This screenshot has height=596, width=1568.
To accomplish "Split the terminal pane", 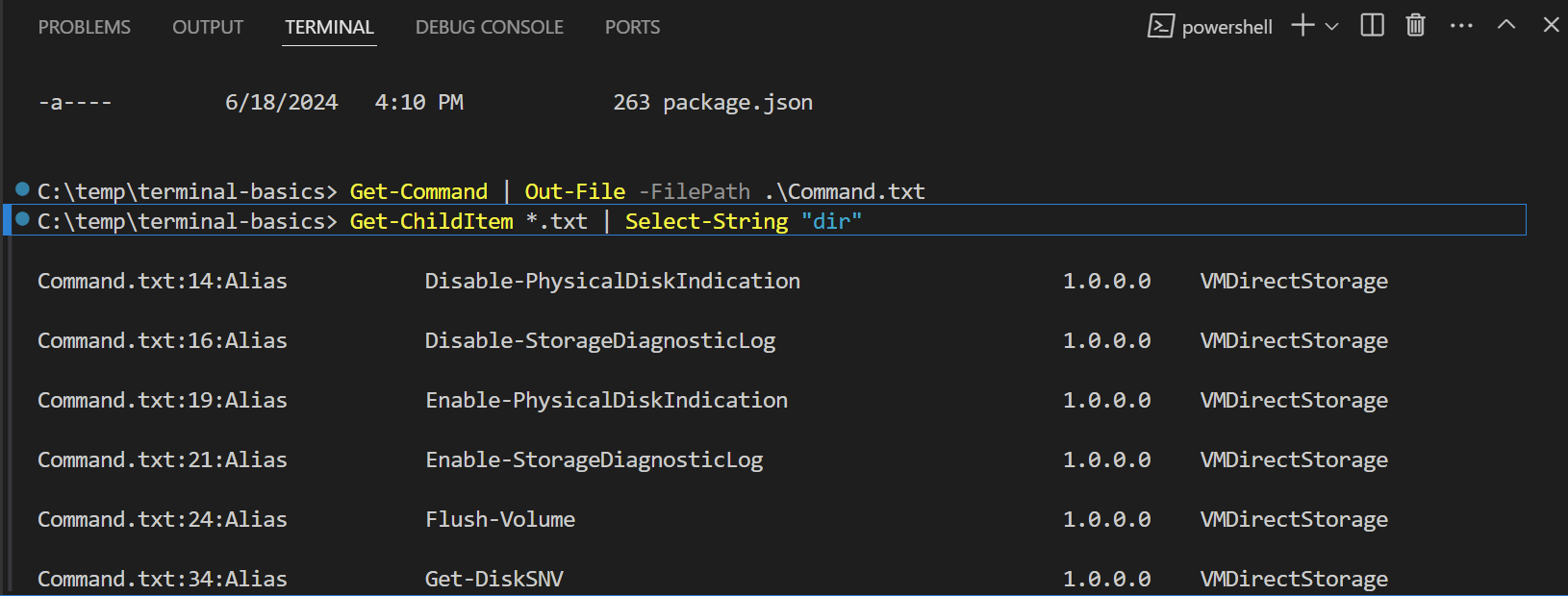I will pyautogui.click(x=1372, y=26).
